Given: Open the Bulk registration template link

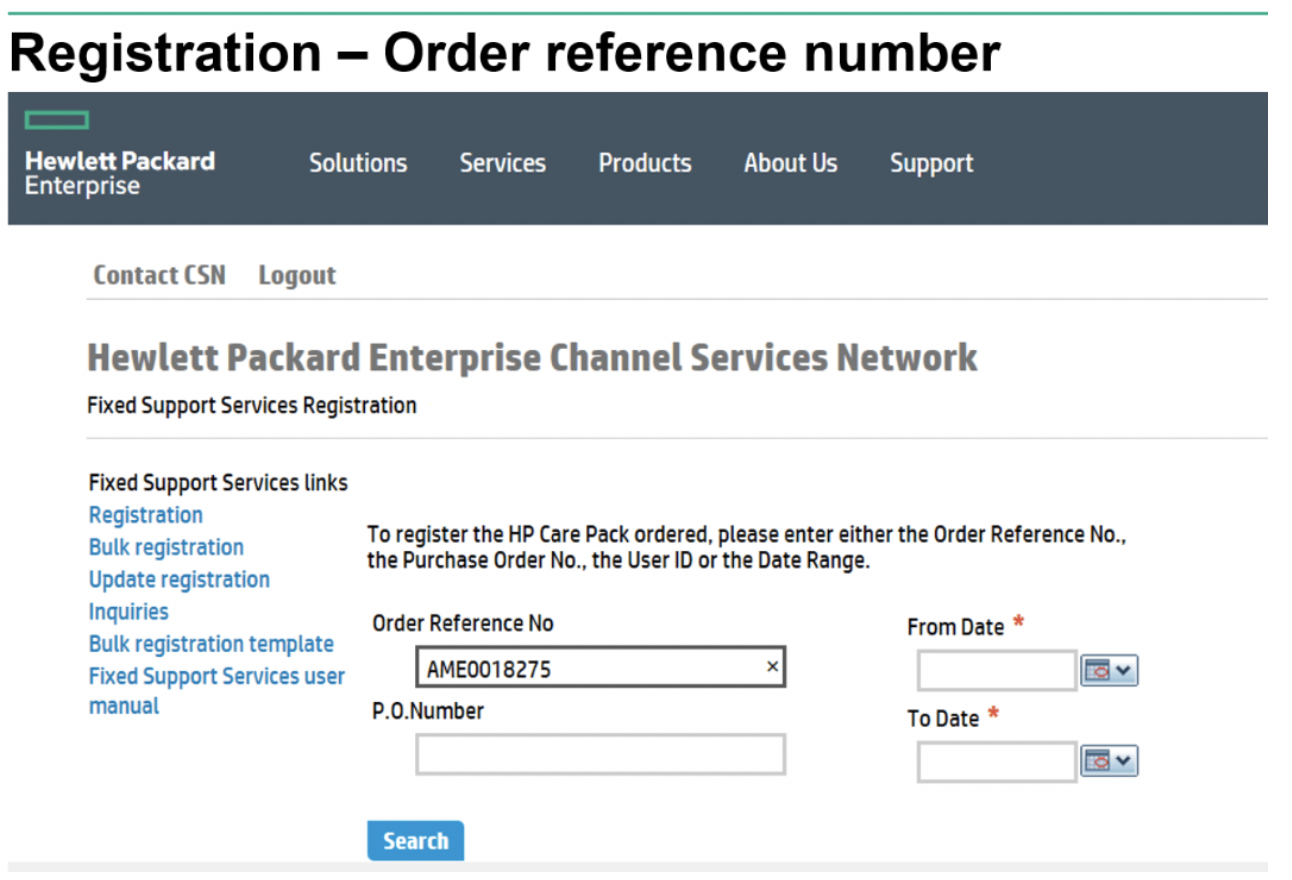Looking at the screenshot, I should point(211,644).
